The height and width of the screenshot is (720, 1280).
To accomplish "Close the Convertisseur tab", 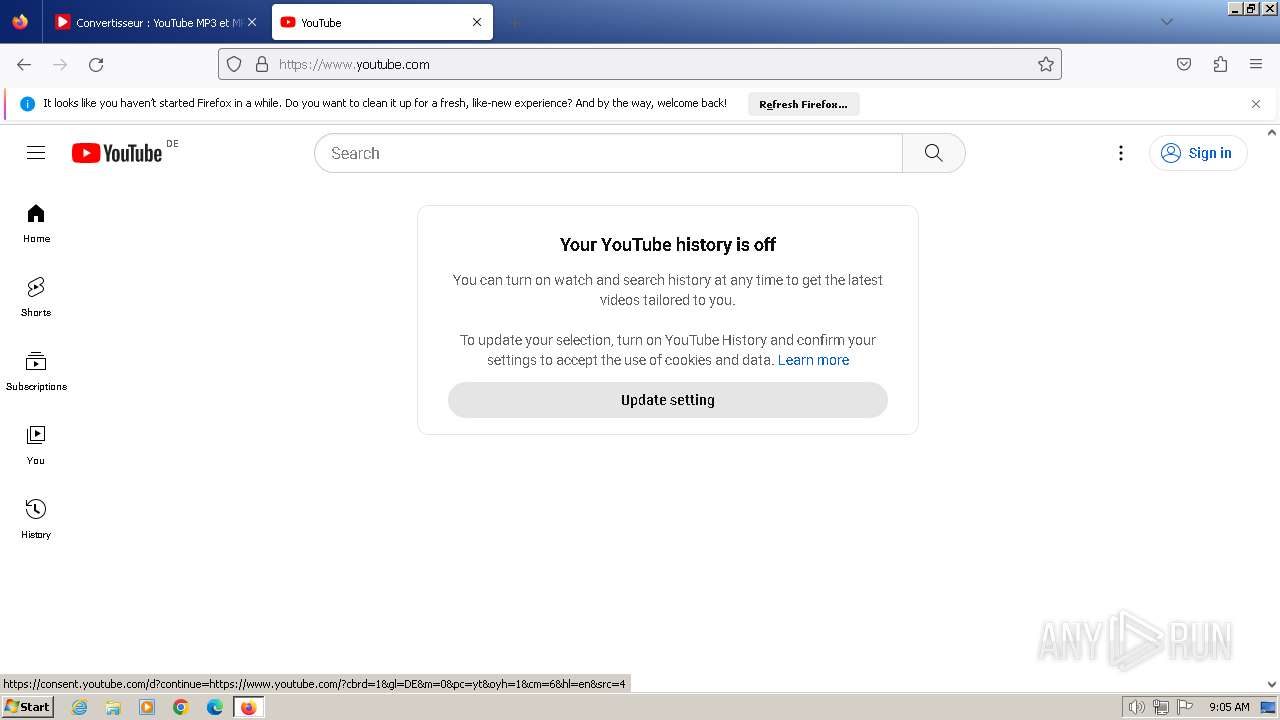I will (252, 22).
